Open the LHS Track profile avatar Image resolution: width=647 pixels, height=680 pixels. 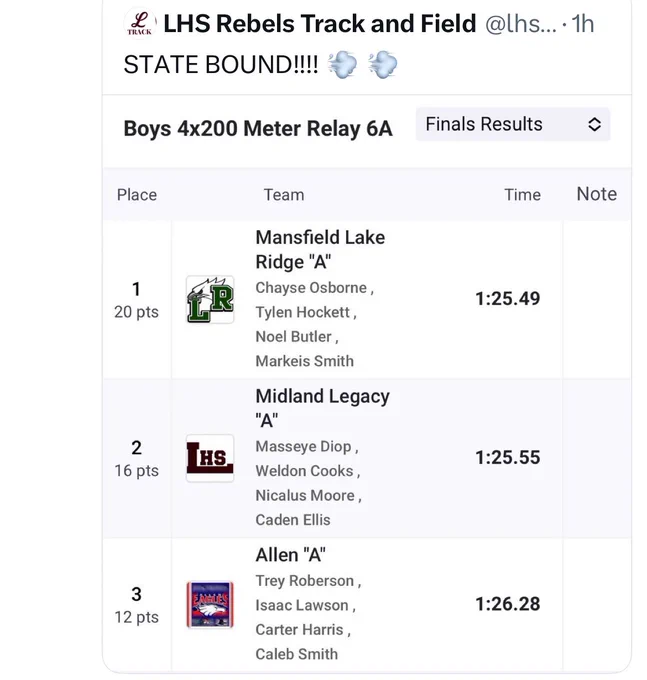(140, 24)
